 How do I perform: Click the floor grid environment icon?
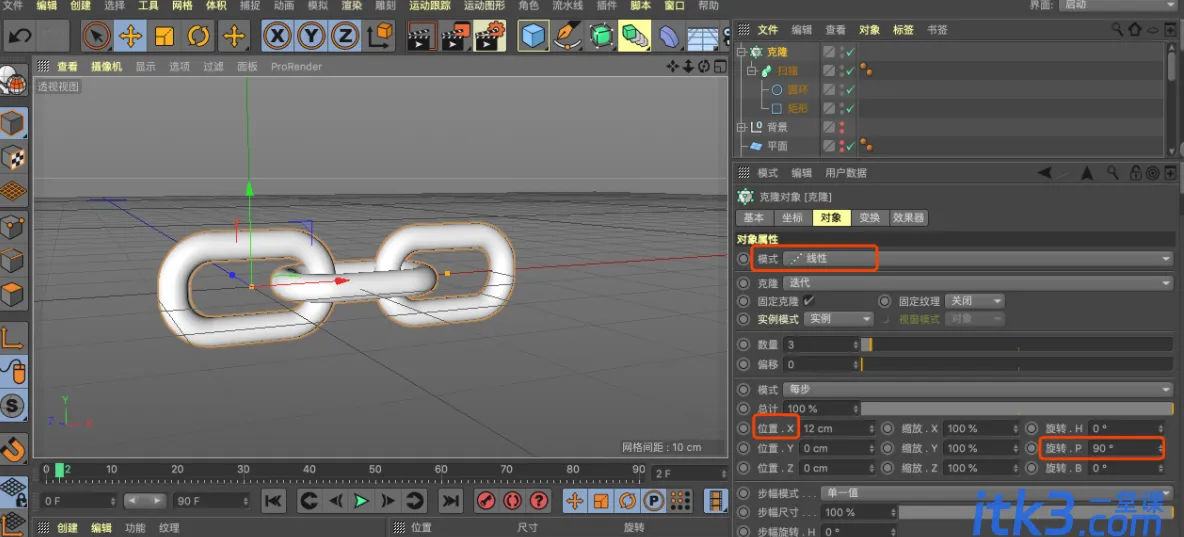click(703, 37)
